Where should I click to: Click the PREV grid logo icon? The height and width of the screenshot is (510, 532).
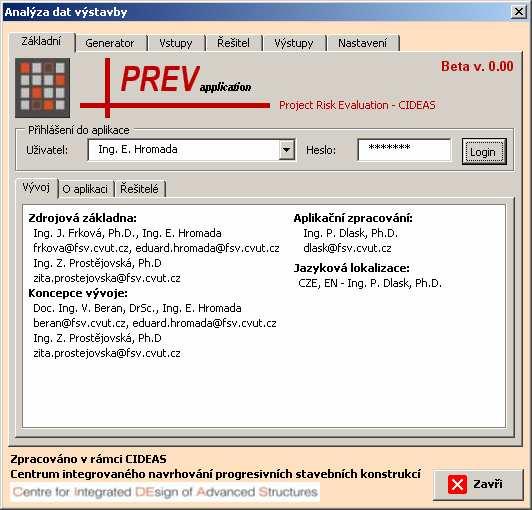(42, 88)
